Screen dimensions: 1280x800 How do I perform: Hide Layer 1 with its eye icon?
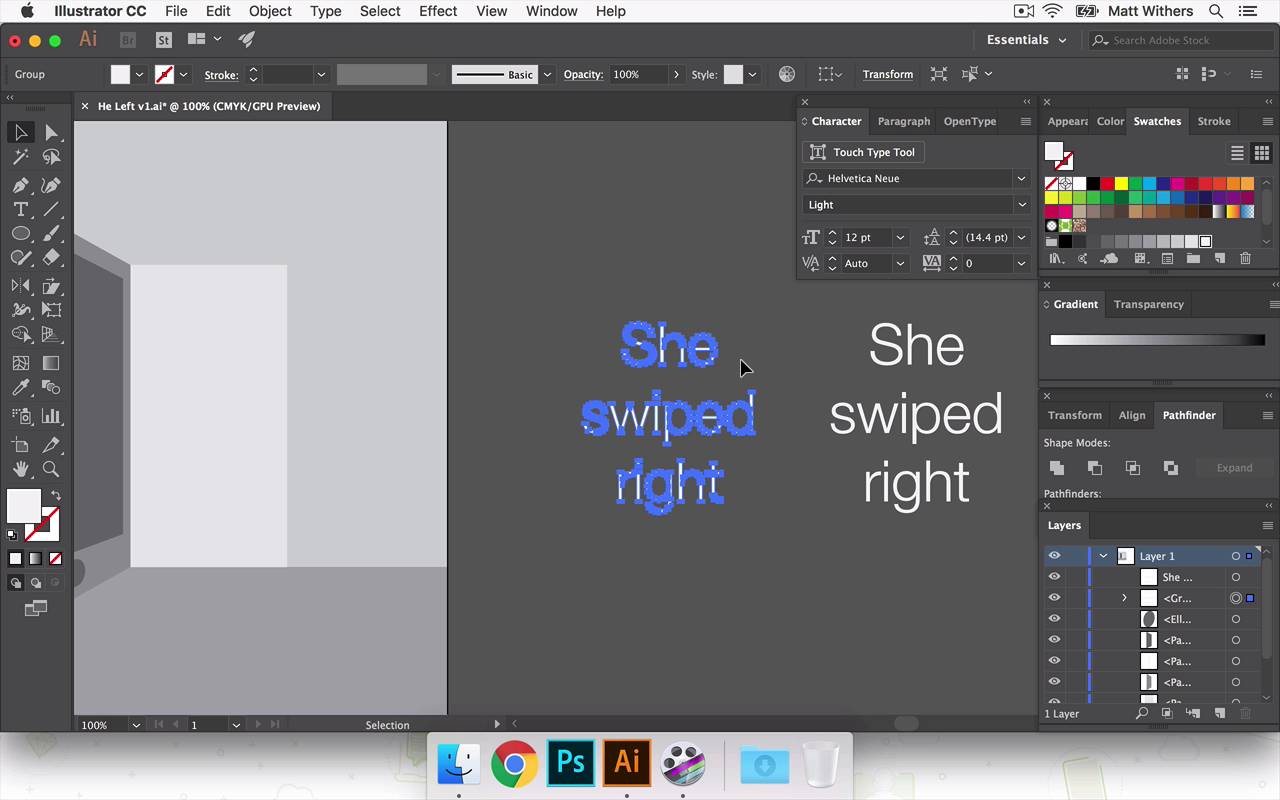[x=1054, y=556]
